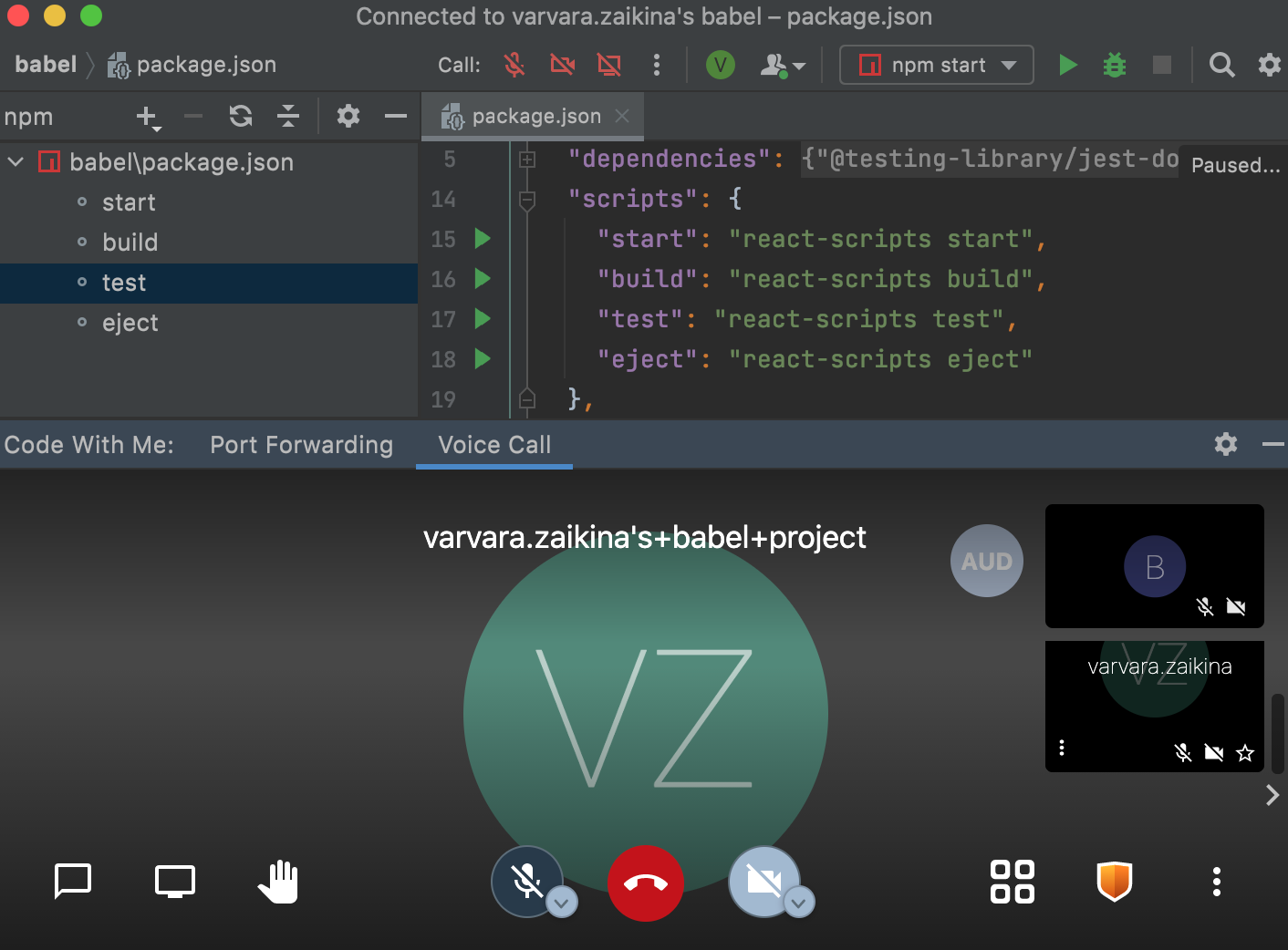Open camera device options chevron

[x=799, y=903]
